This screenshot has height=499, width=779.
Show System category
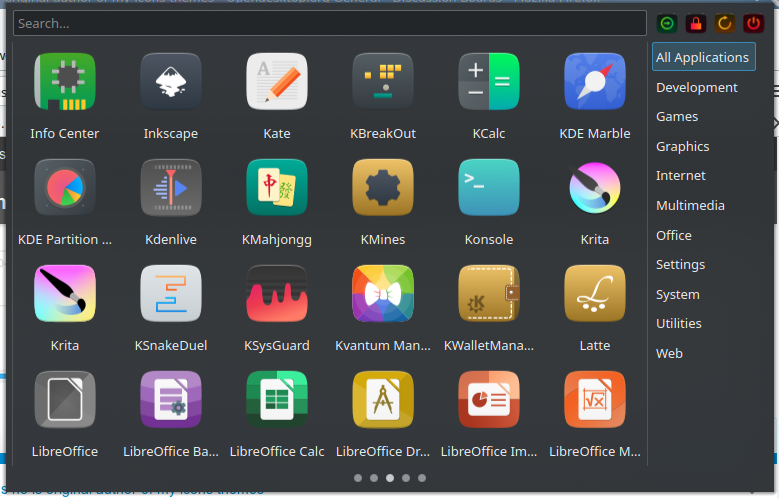(677, 295)
